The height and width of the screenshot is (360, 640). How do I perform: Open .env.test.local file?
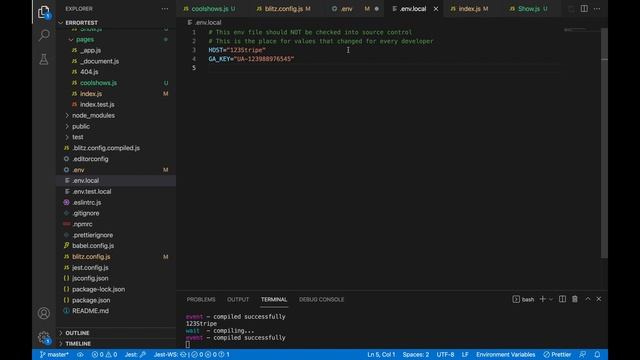[91, 191]
